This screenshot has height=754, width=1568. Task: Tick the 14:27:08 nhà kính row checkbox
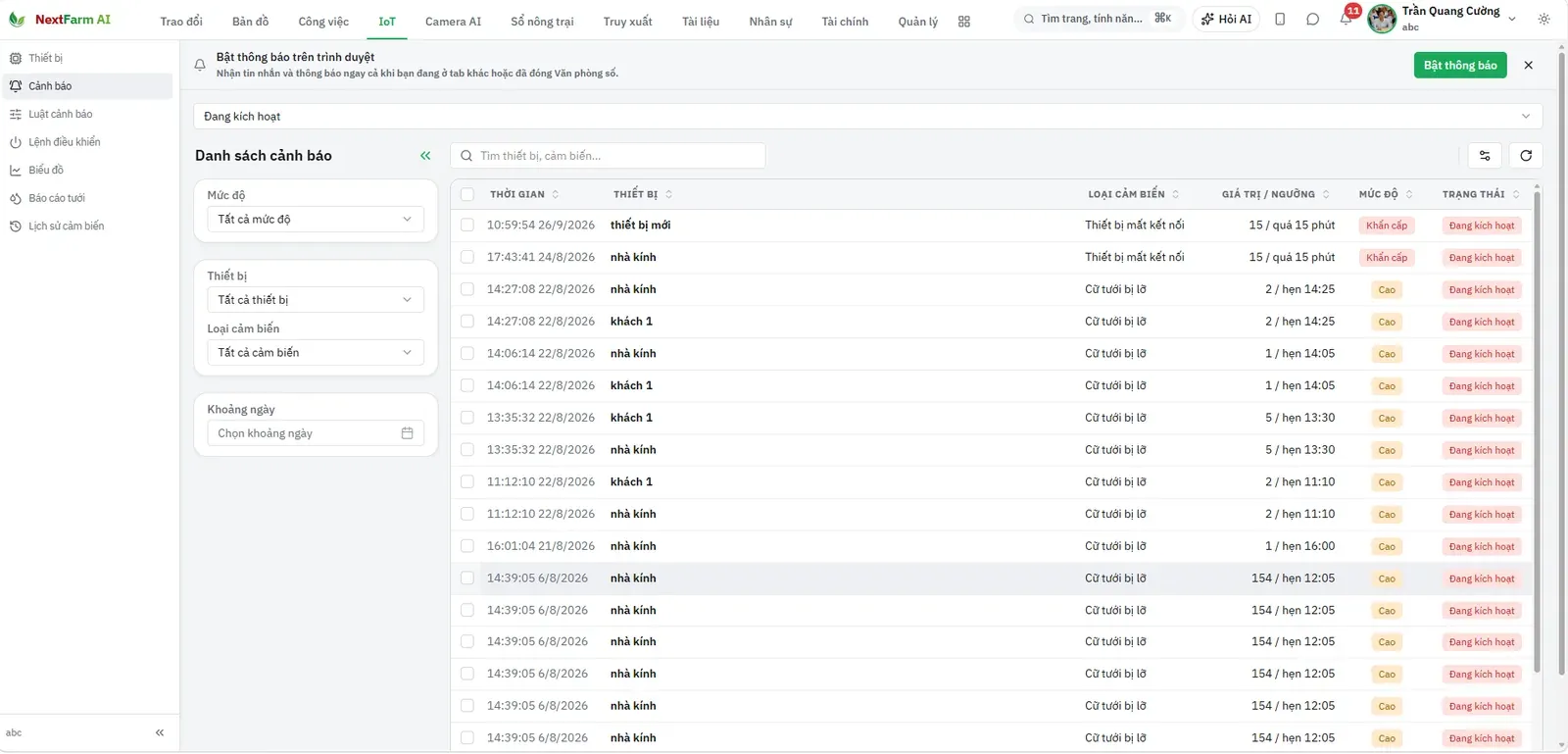[467, 289]
